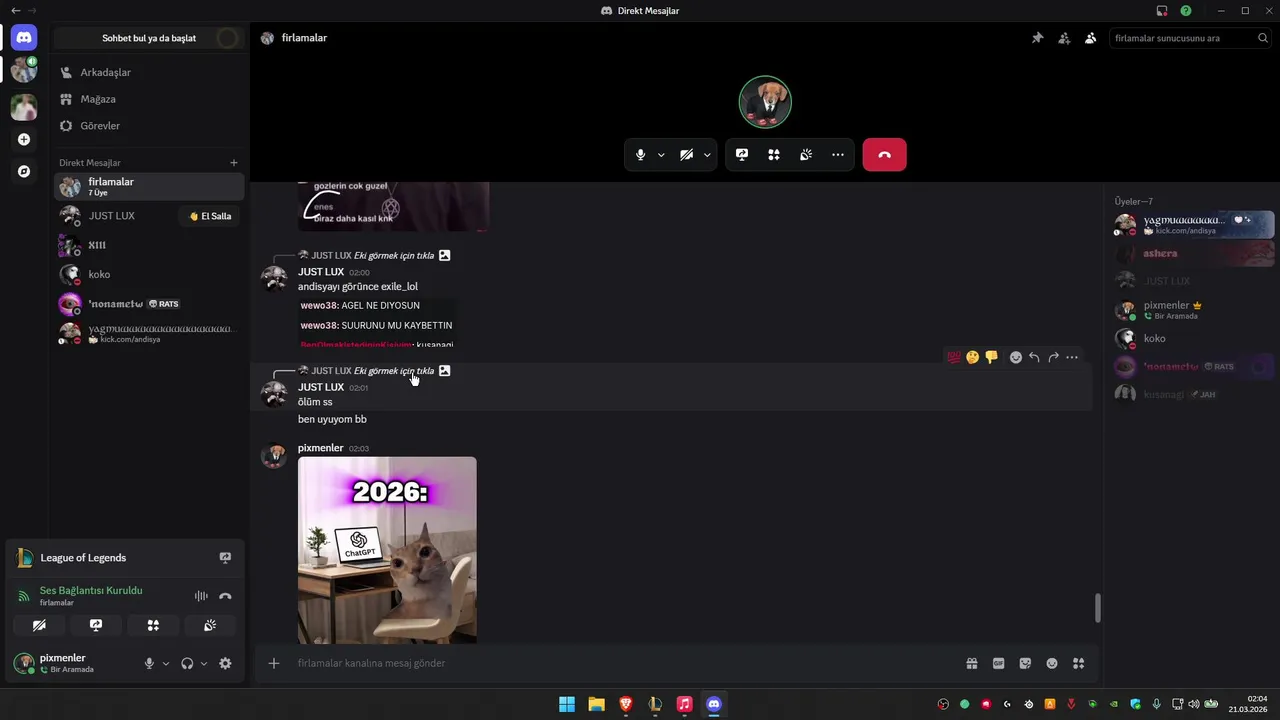Click the pixmenler username in chat
The width and height of the screenshot is (1280, 720).
[x=320, y=448]
